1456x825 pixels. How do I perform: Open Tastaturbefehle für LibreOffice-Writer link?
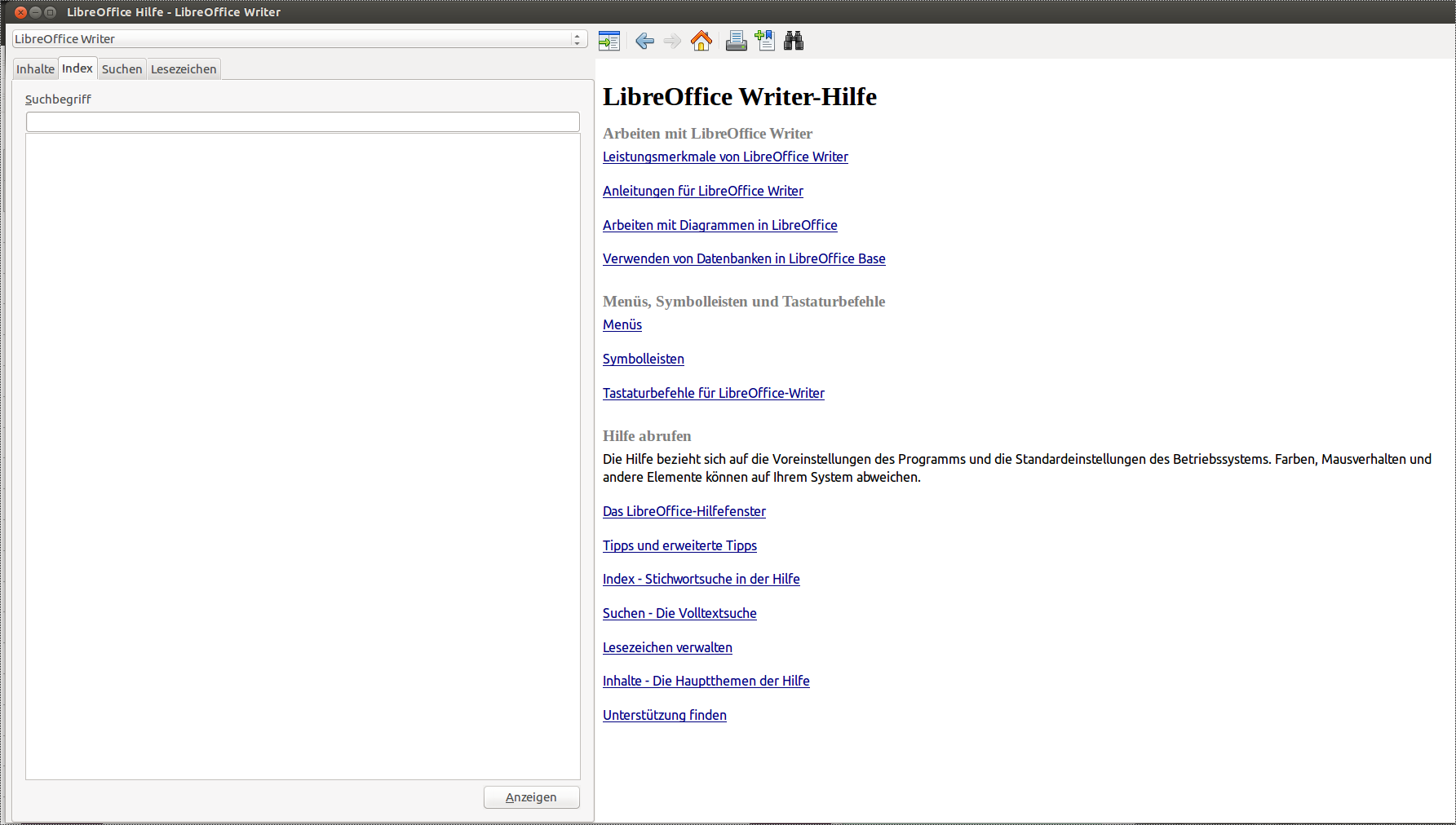(714, 393)
